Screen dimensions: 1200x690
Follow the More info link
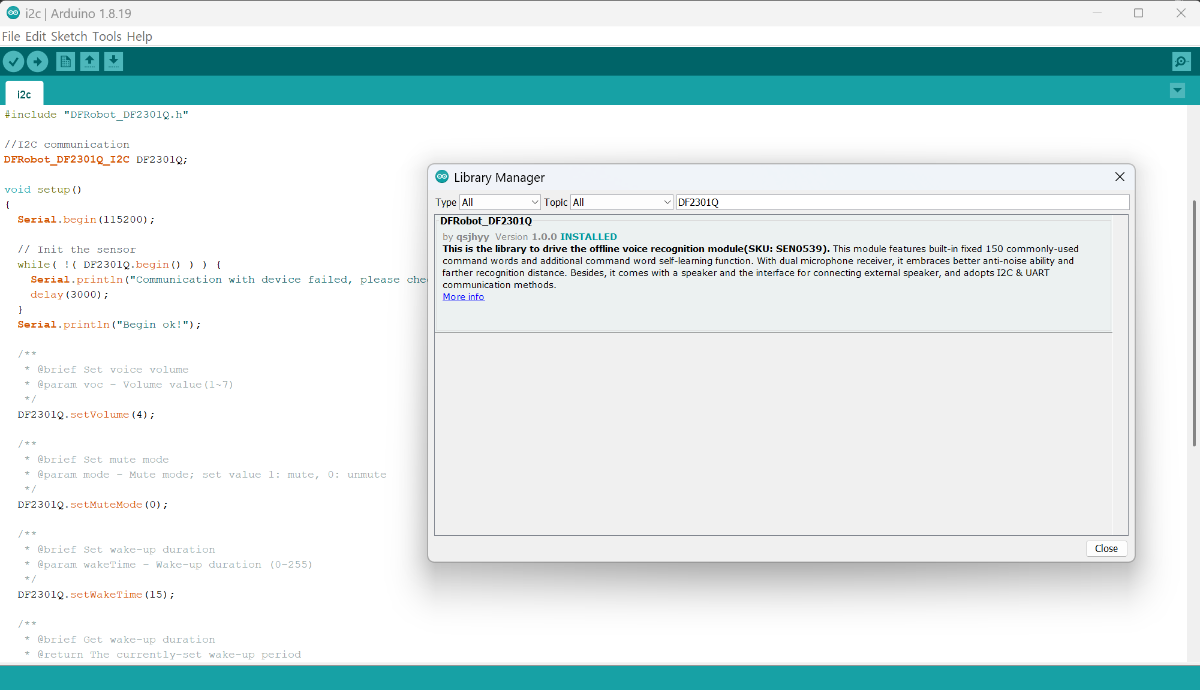(463, 297)
